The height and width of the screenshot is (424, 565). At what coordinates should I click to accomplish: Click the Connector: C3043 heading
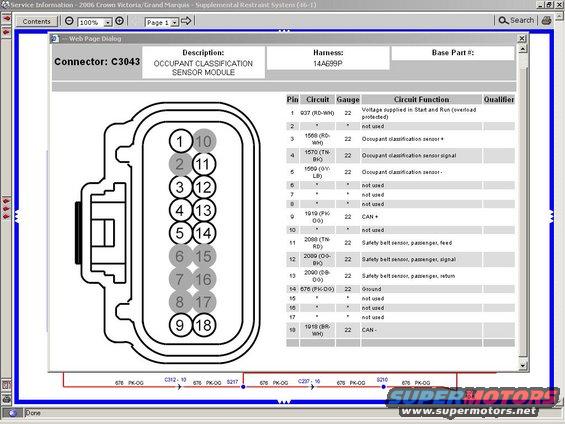tap(97, 62)
